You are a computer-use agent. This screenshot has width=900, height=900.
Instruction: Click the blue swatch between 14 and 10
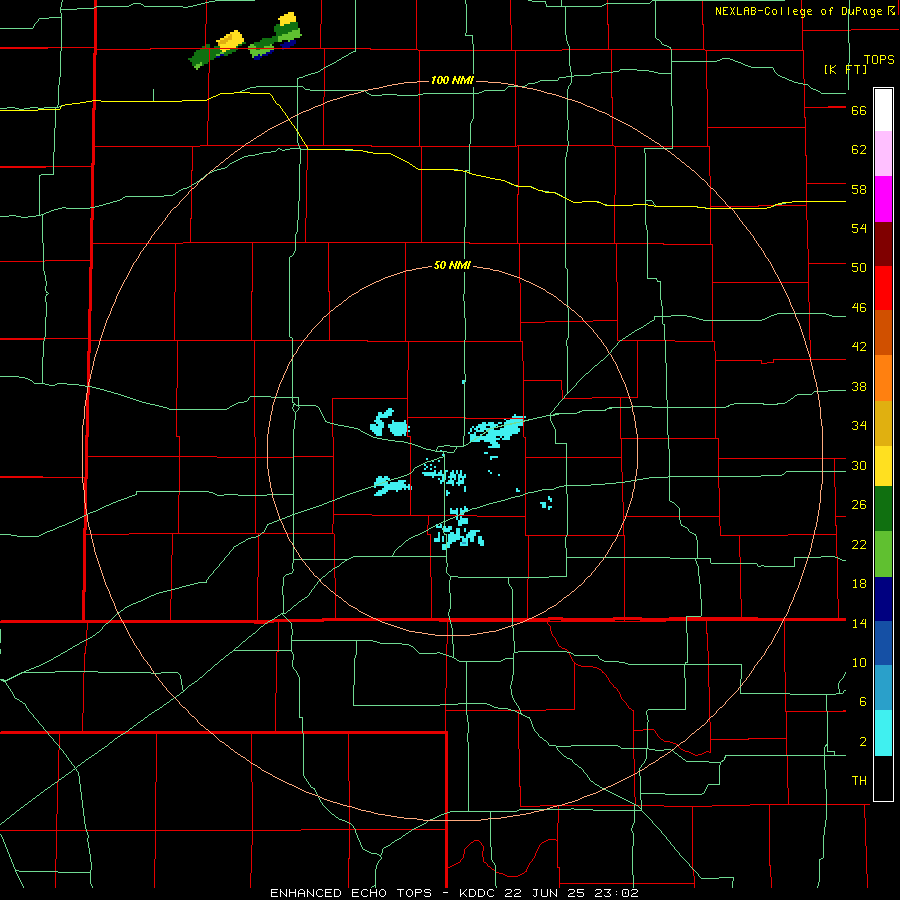(883, 643)
